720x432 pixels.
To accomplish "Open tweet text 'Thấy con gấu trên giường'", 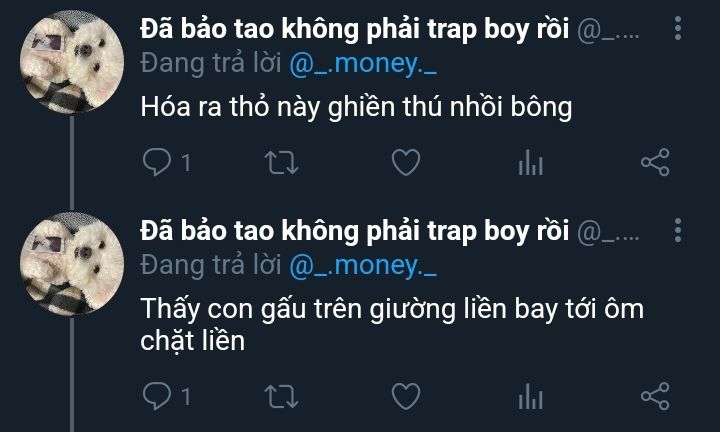I will pos(298,309).
